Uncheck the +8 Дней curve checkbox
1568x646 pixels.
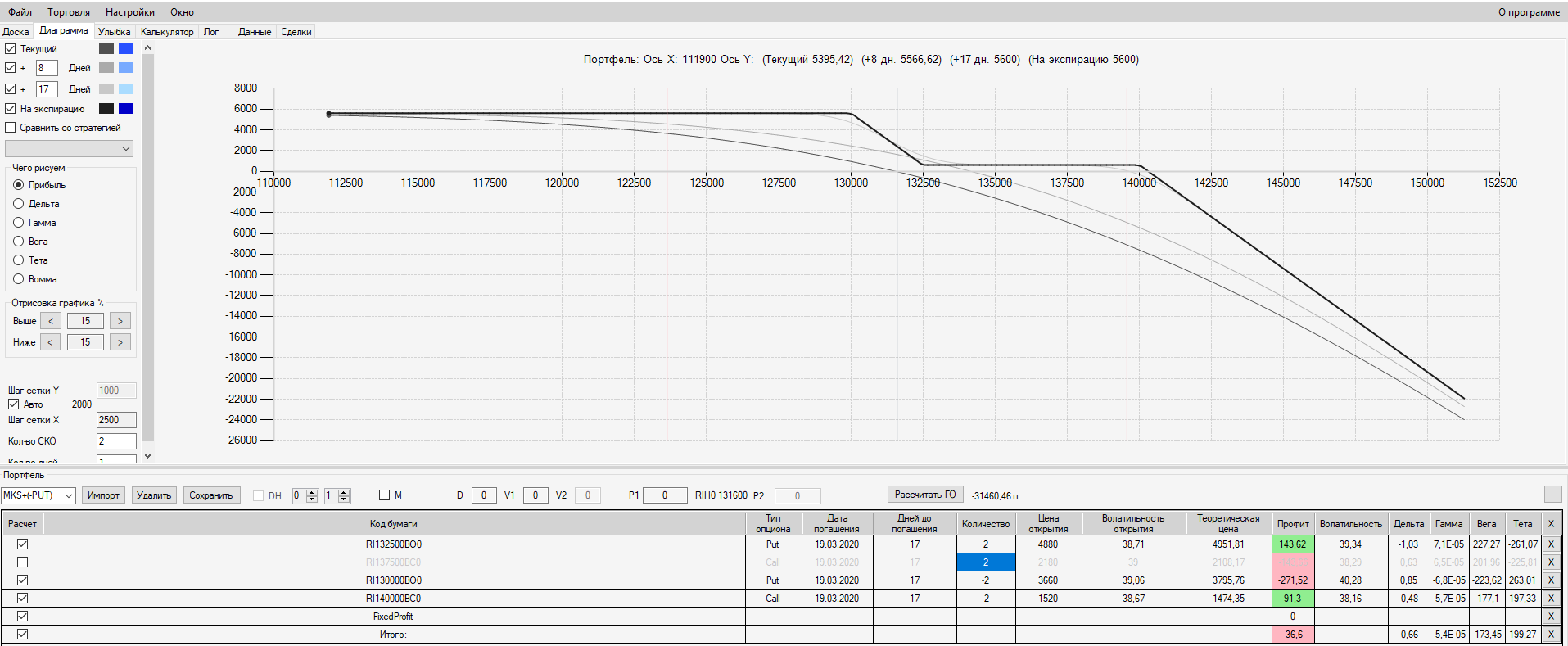coord(11,68)
